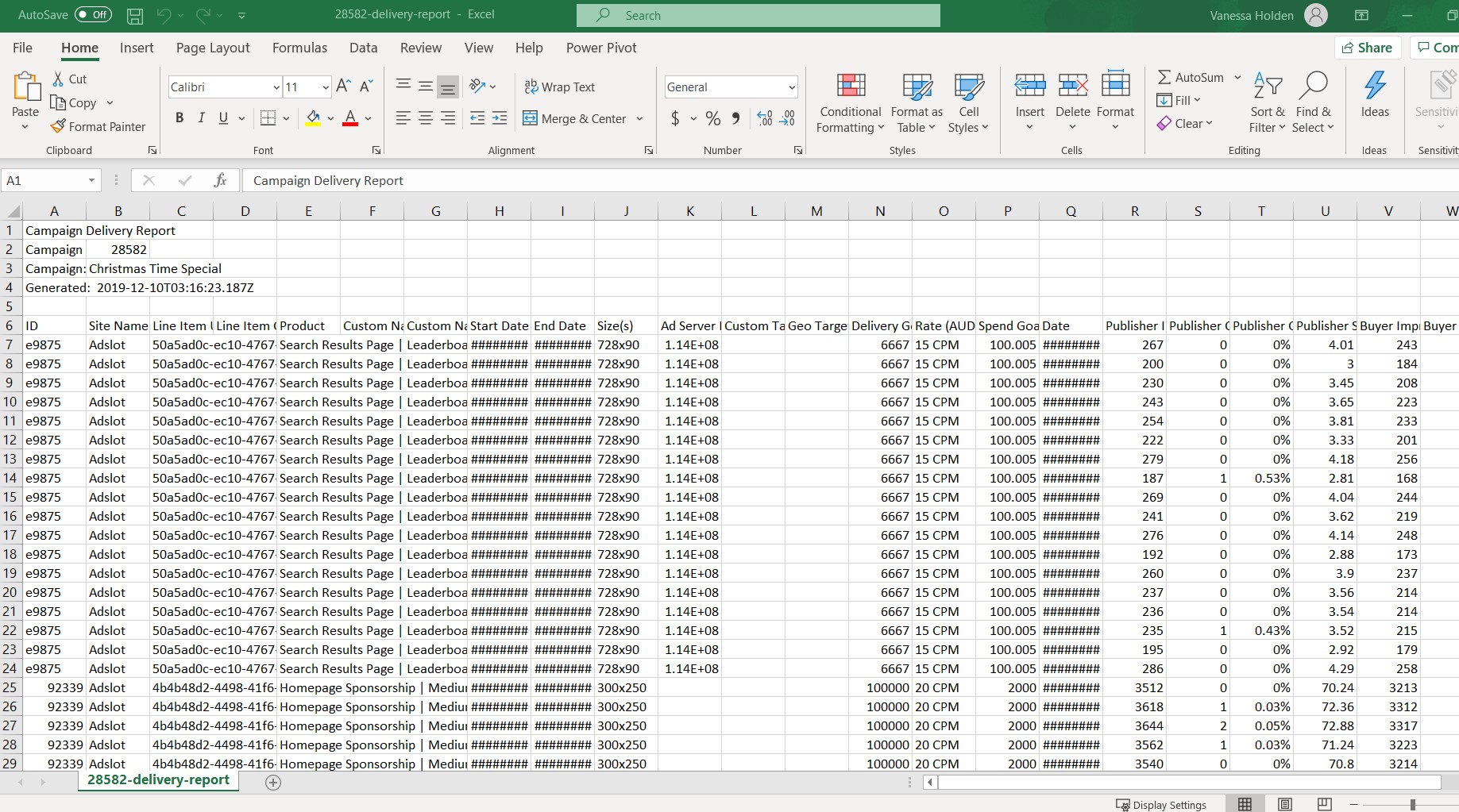Toggle the AutoSave switch
Image resolution: width=1459 pixels, height=812 pixels.
click(93, 15)
